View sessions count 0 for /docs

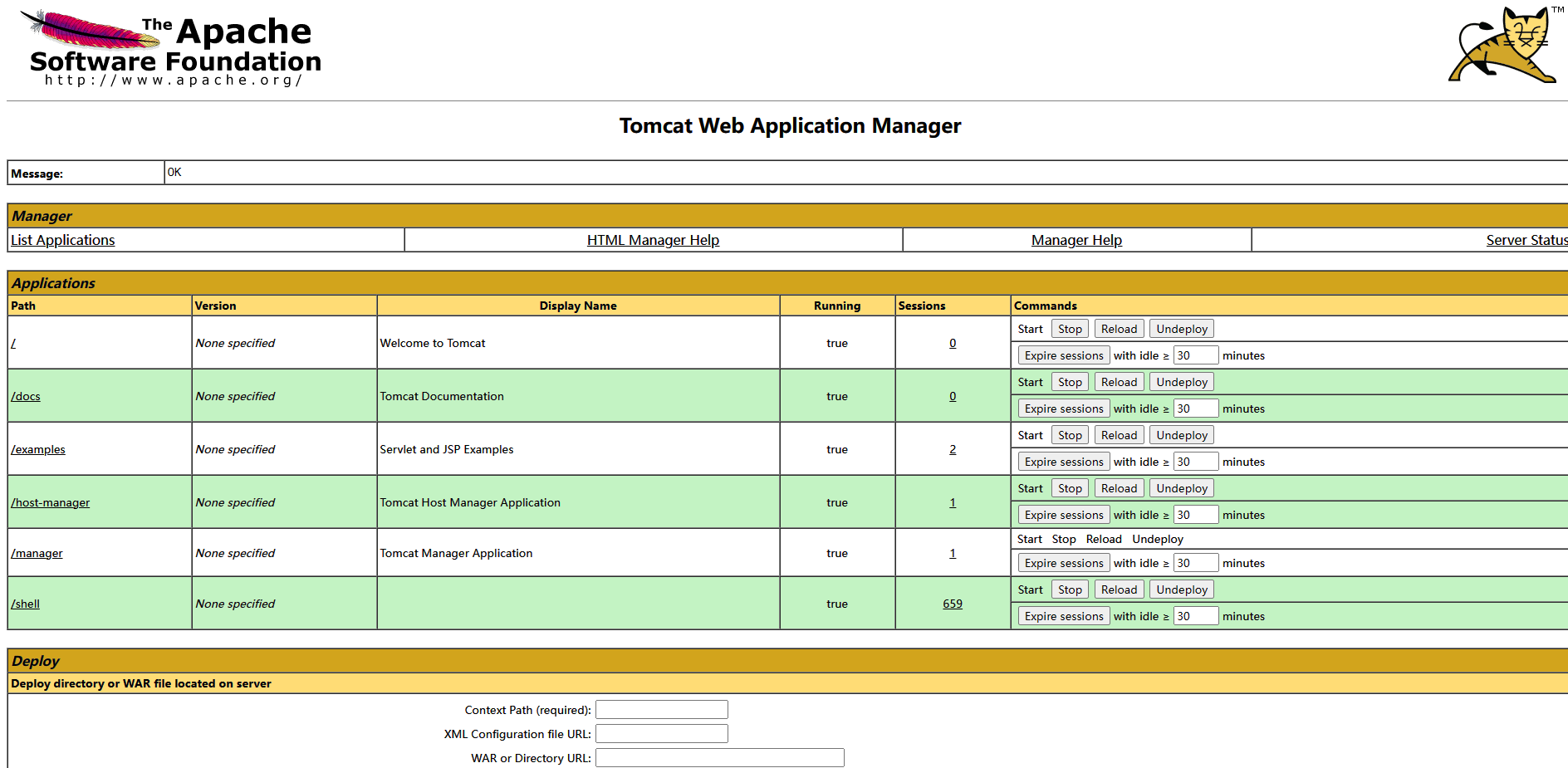point(953,396)
